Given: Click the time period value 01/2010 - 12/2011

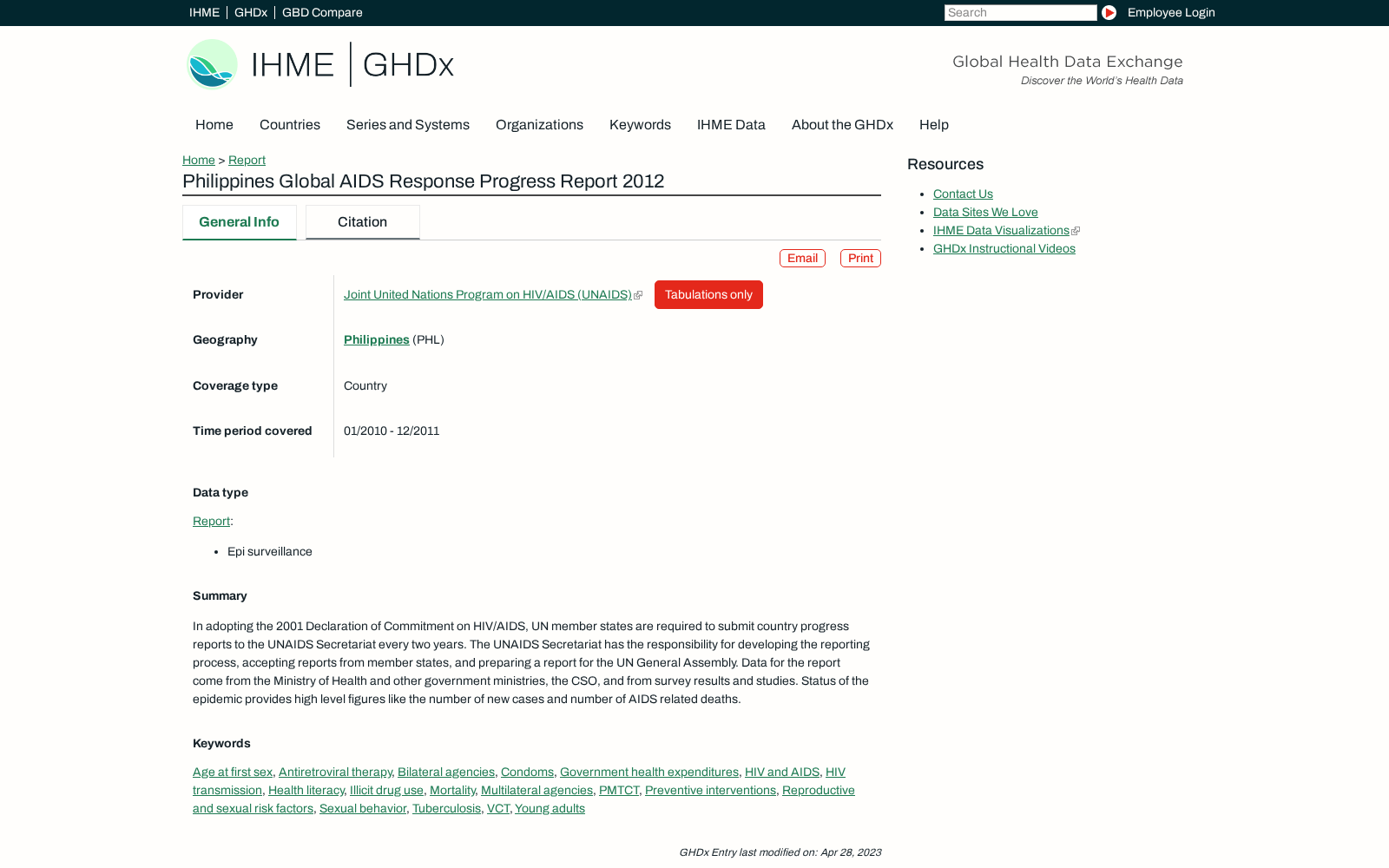Looking at the screenshot, I should [x=392, y=431].
